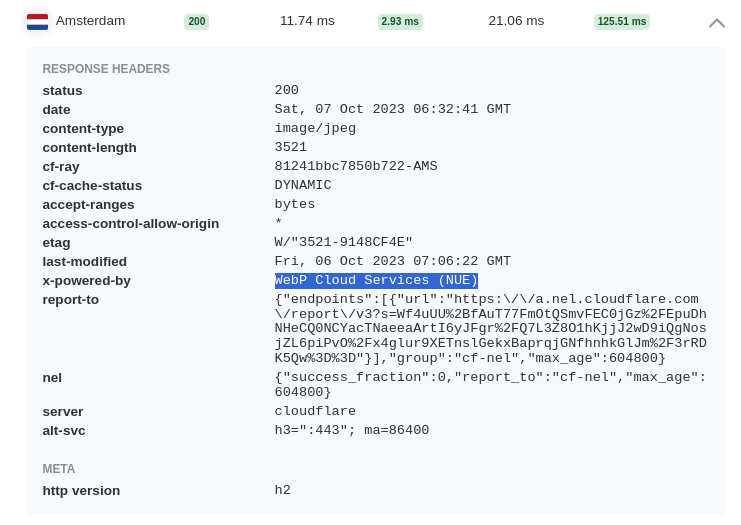Click the alt-svc header value
This screenshot has height=525, width=741.
tap(352, 430)
